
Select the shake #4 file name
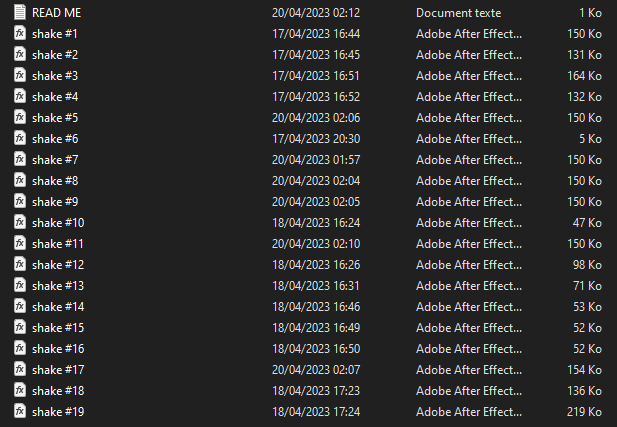coord(55,97)
